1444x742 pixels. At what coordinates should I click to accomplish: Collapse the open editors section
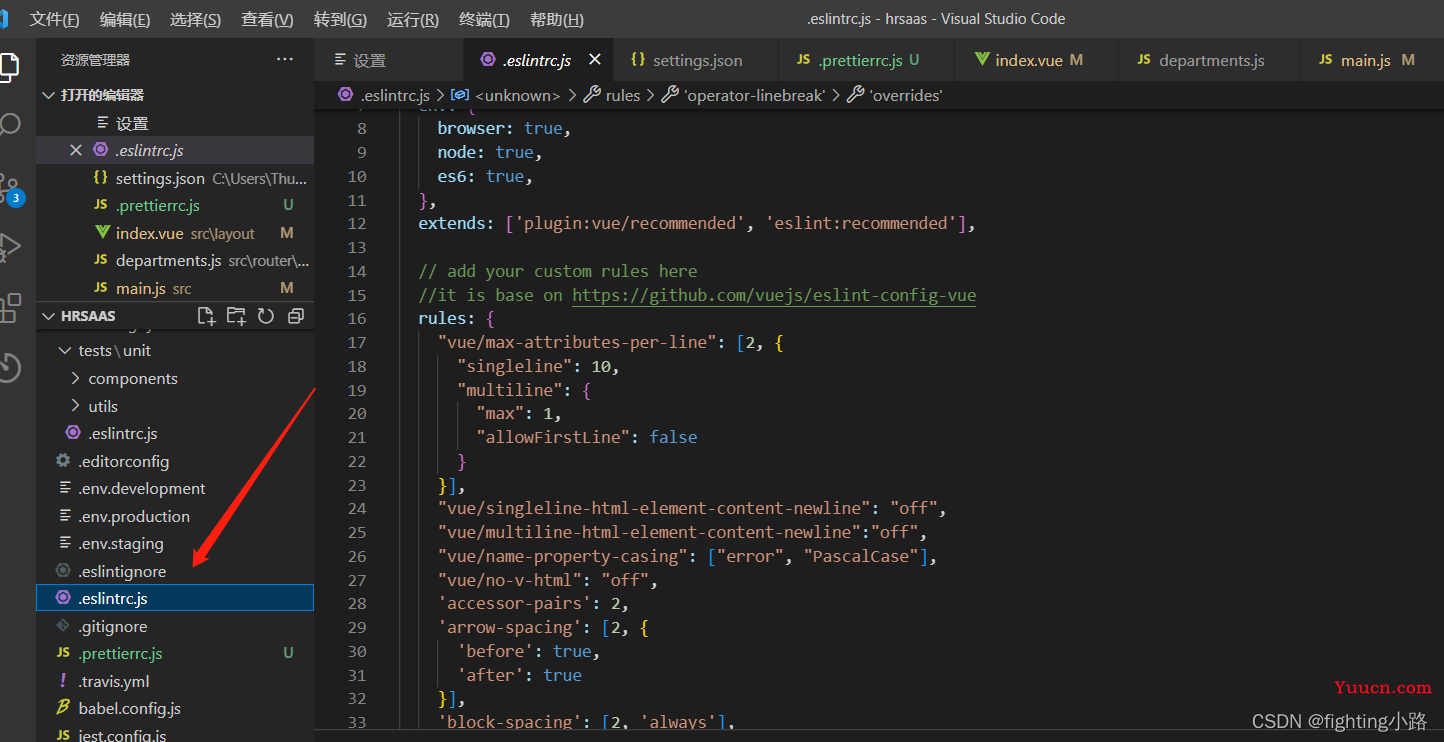coord(47,95)
